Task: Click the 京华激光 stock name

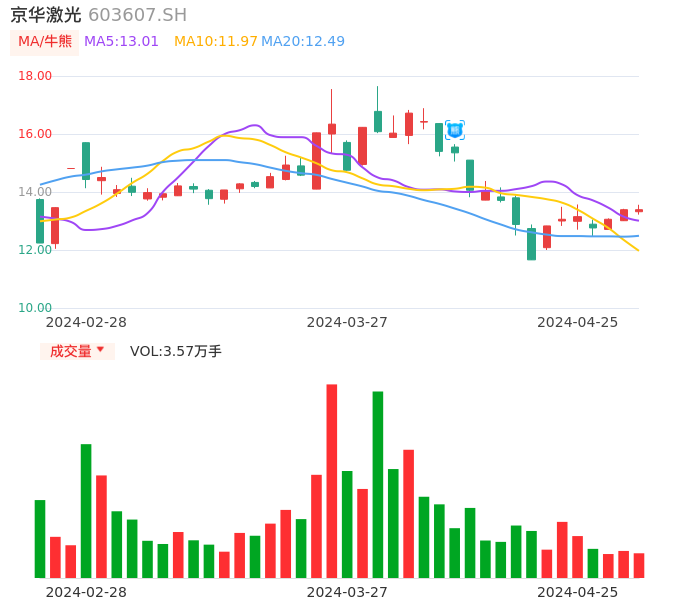Action: pos(45,15)
